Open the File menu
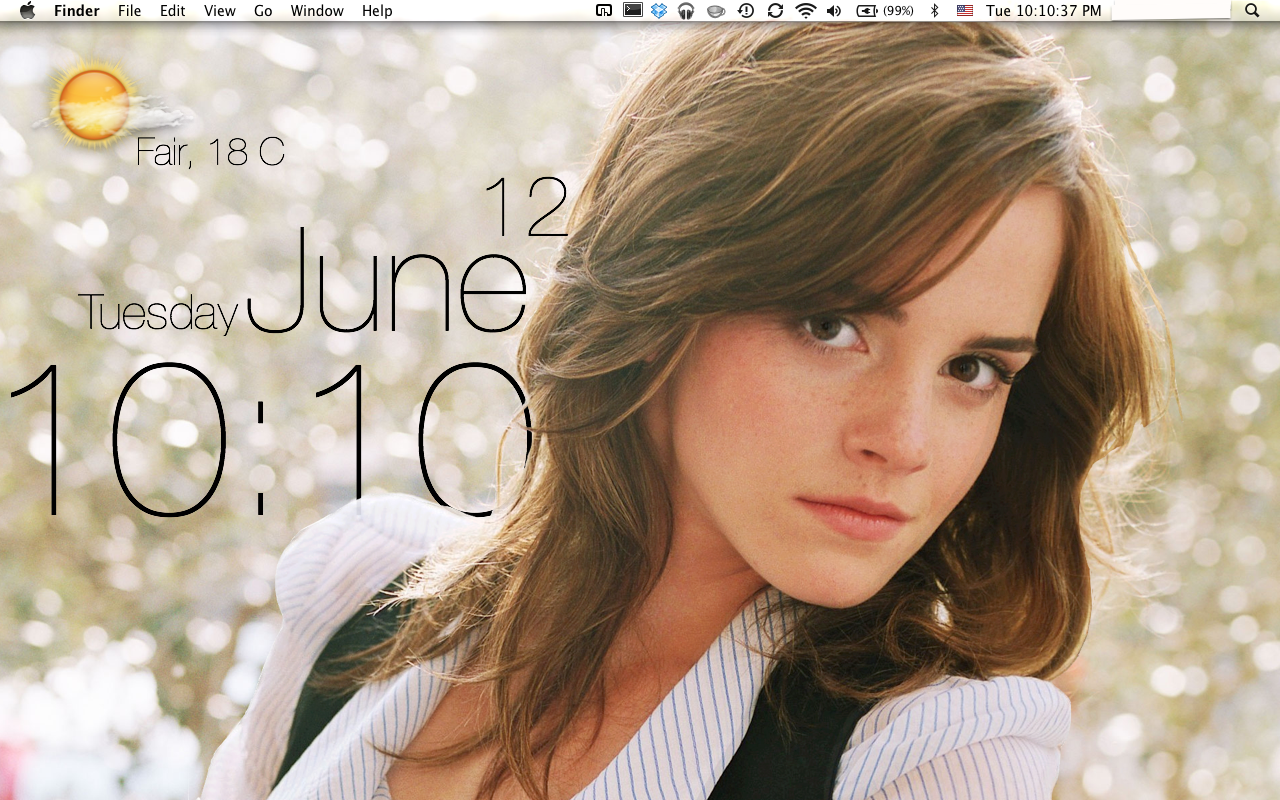Screen dimensions: 1280x800 (x=129, y=11)
